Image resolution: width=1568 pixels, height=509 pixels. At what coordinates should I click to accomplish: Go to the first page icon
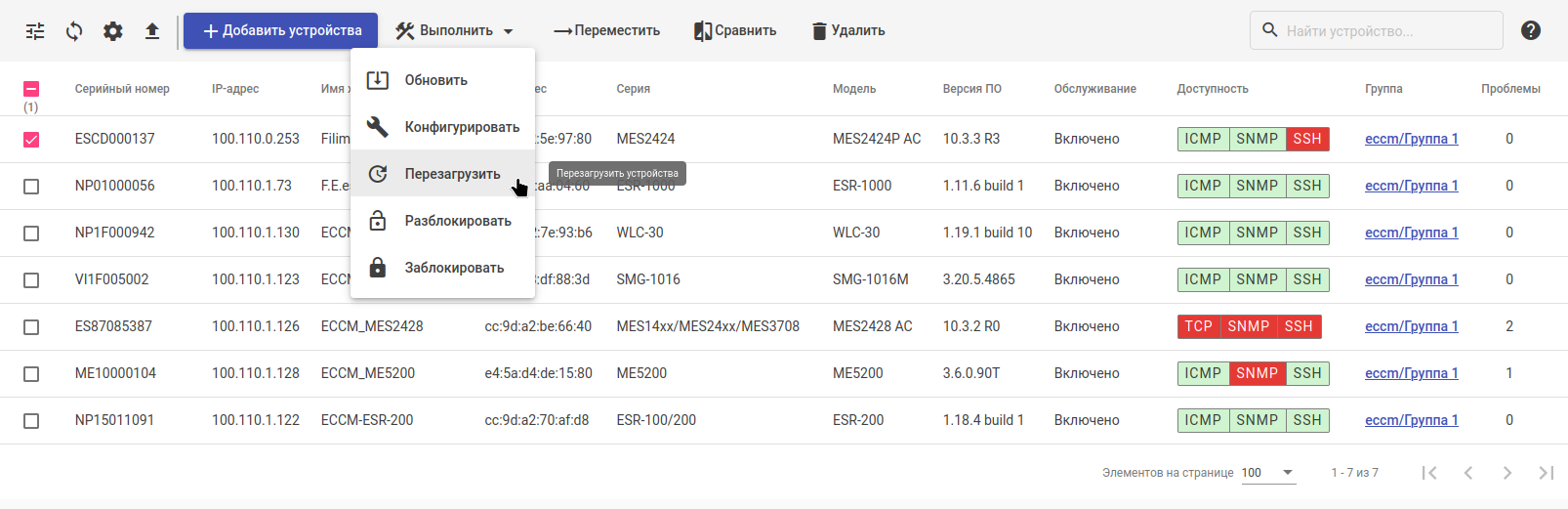point(1429,473)
